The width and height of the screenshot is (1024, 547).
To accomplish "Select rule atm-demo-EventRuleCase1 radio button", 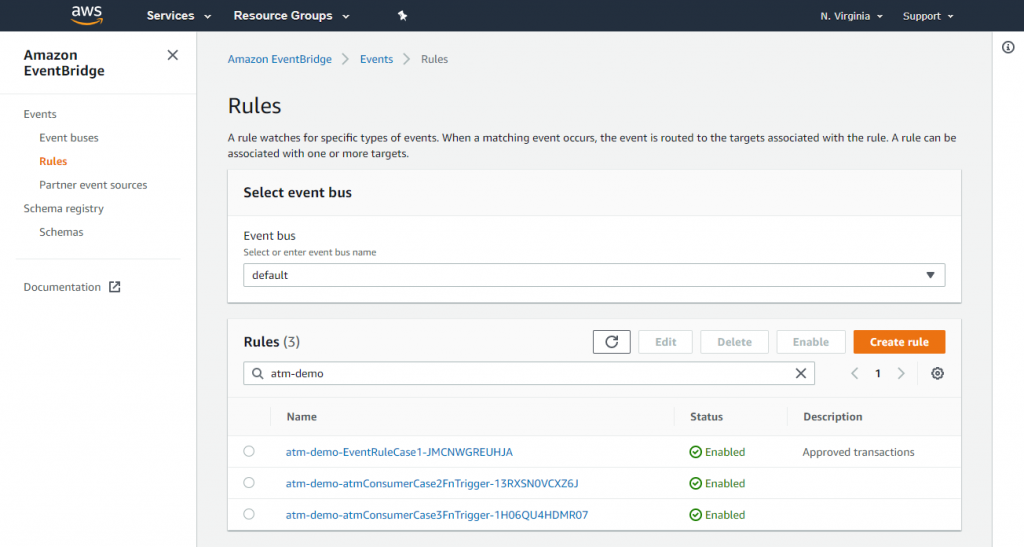I will click(249, 451).
